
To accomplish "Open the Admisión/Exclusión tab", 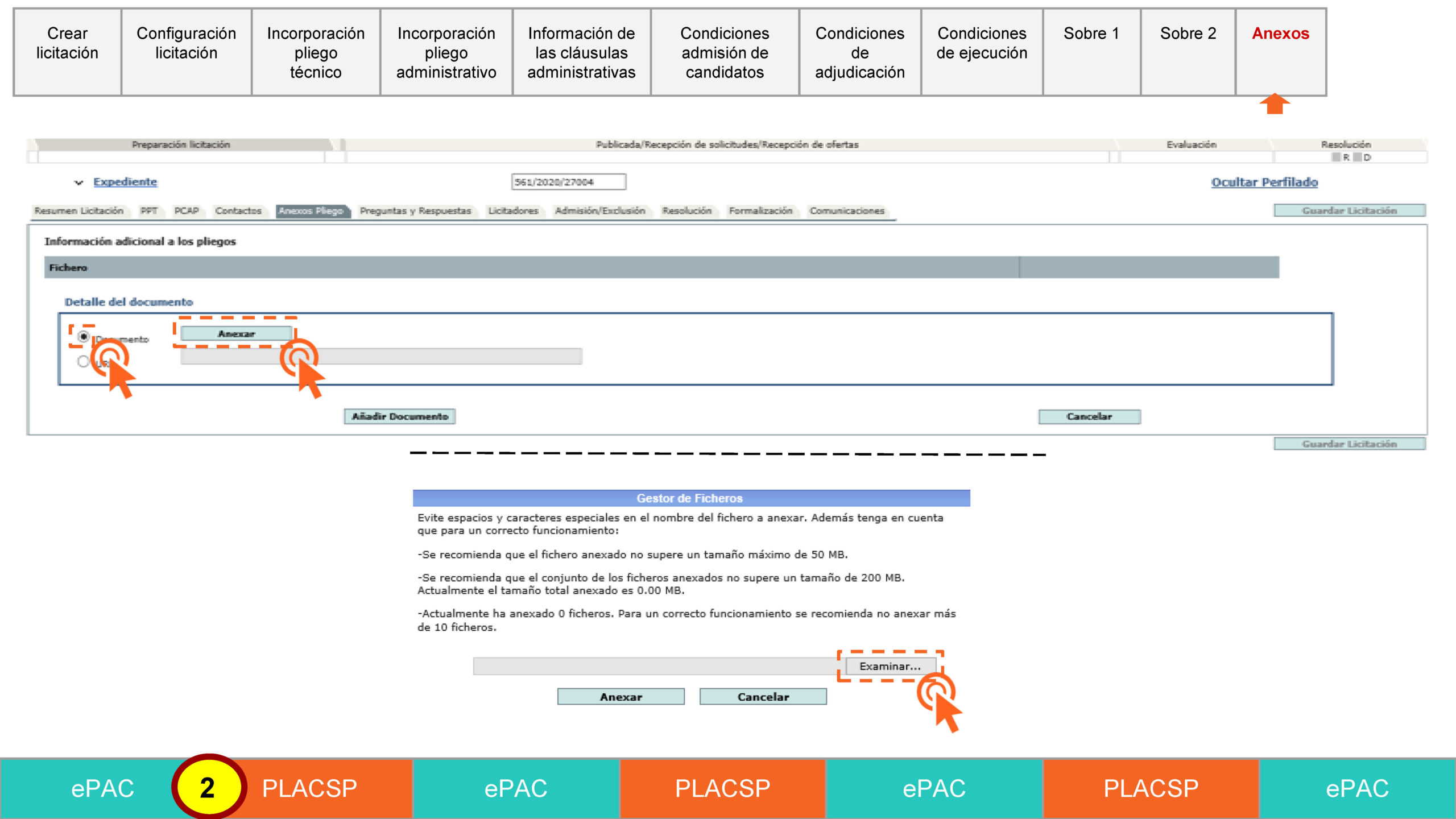I will [x=600, y=211].
